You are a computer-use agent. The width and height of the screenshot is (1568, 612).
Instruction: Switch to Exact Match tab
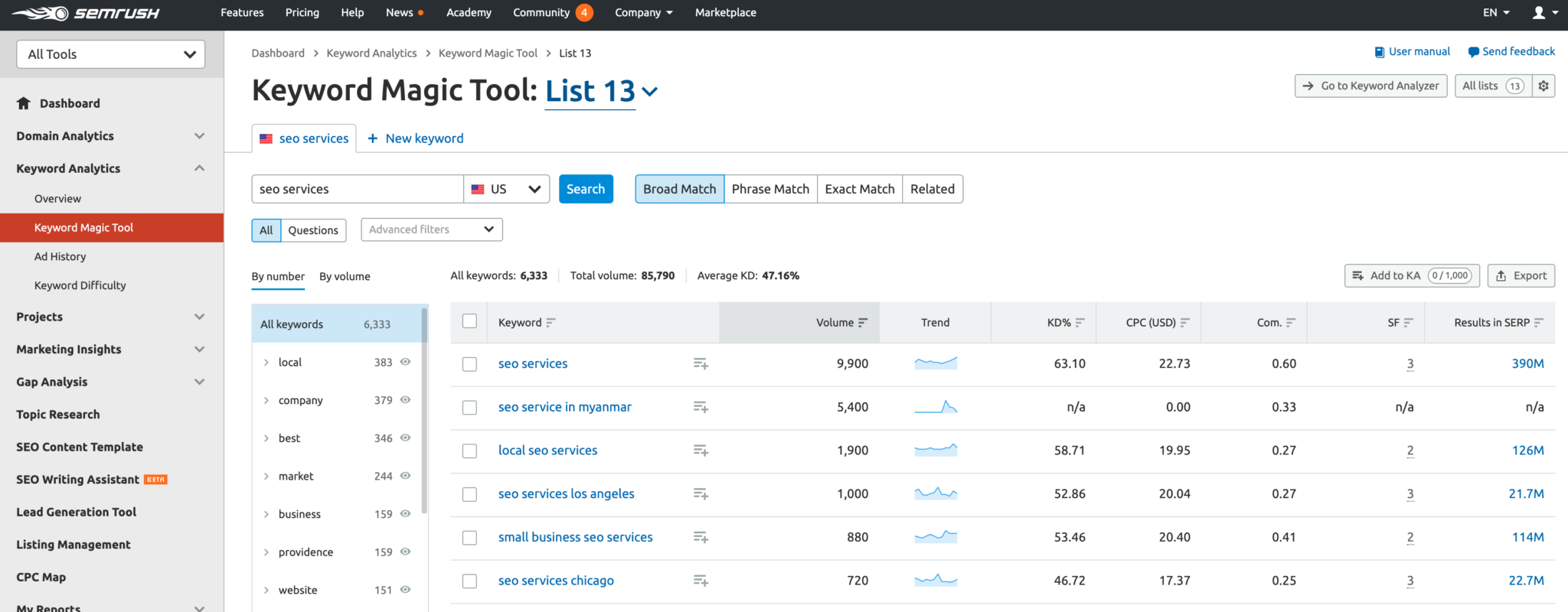860,189
